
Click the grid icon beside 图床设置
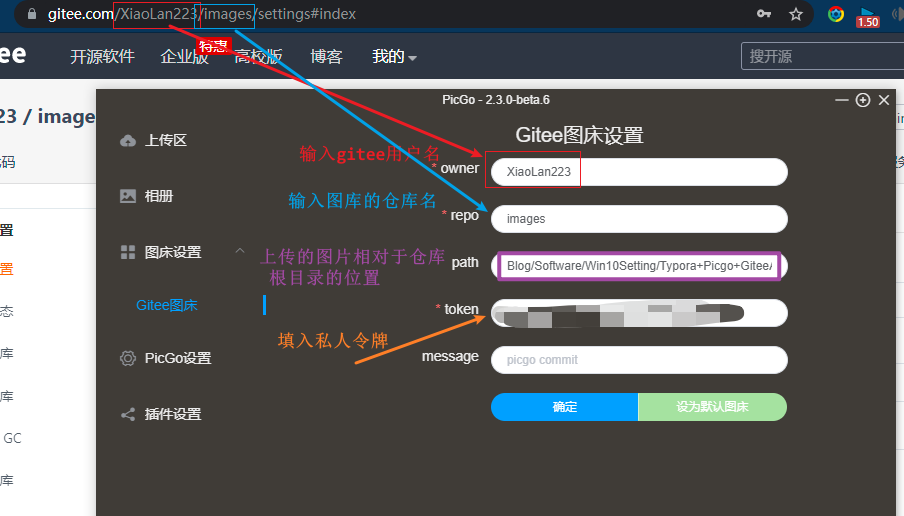point(128,252)
